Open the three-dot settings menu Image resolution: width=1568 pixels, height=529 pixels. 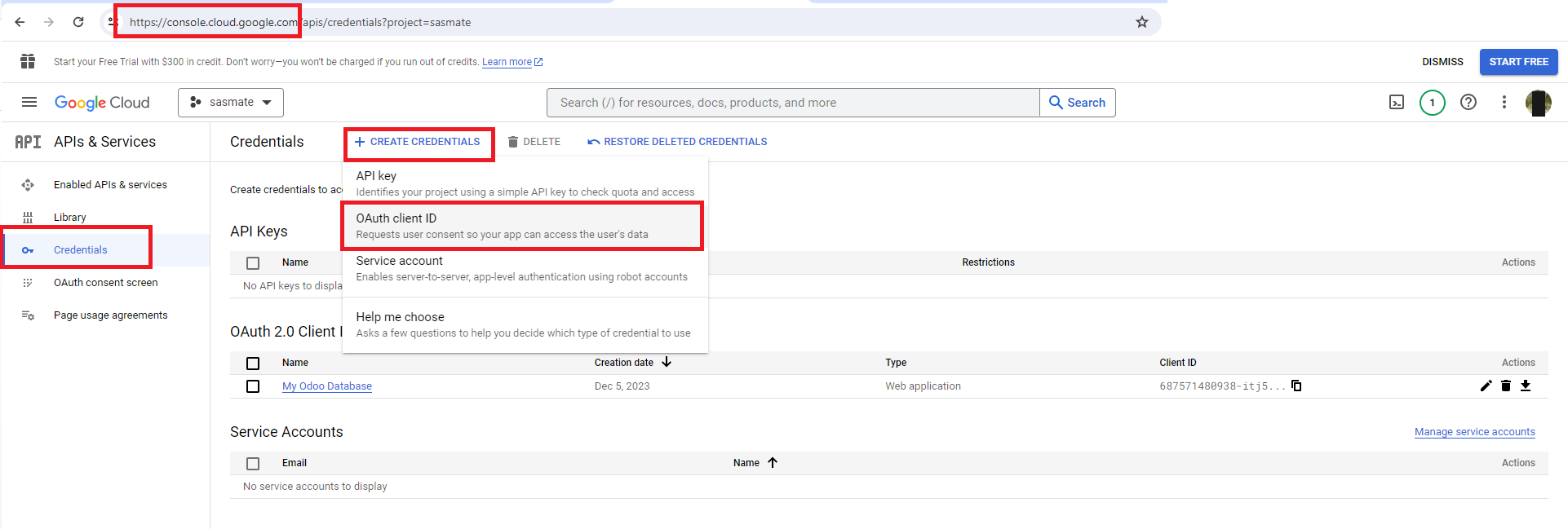point(1504,103)
